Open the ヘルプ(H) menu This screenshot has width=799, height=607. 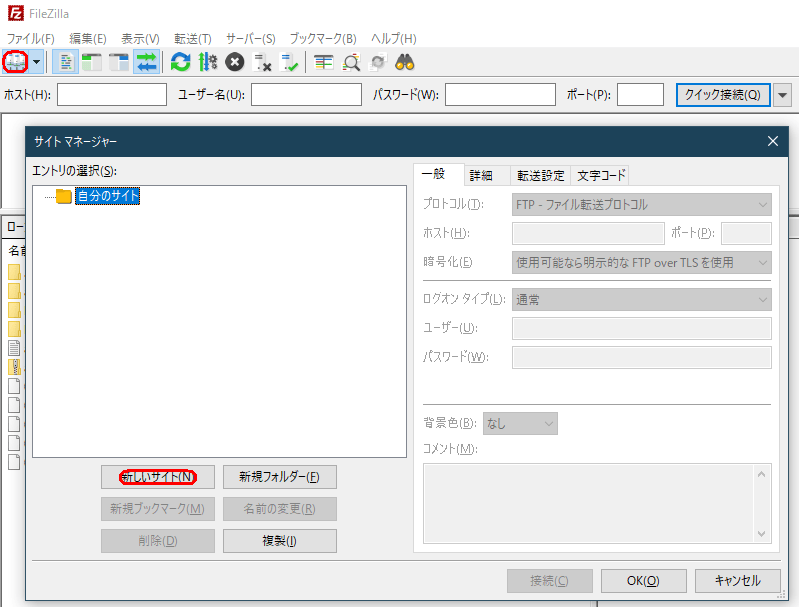393,39
